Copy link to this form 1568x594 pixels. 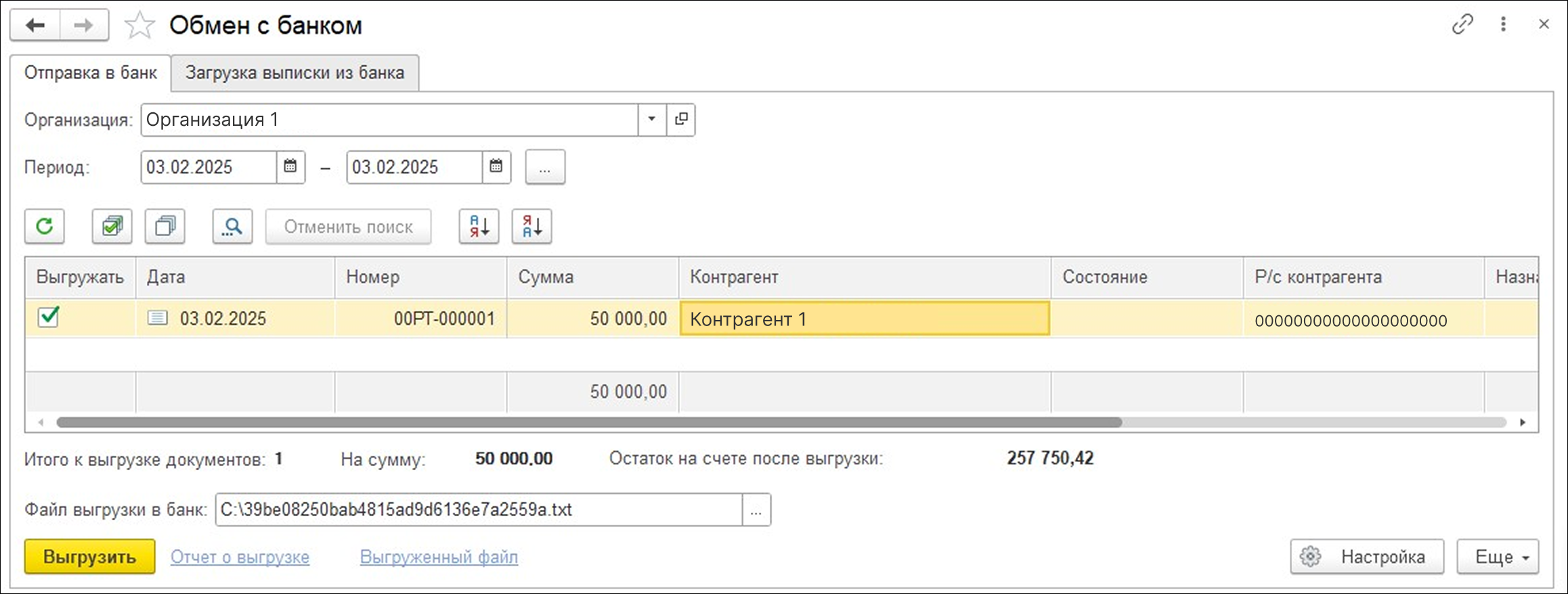click(x=1462, y=24)
